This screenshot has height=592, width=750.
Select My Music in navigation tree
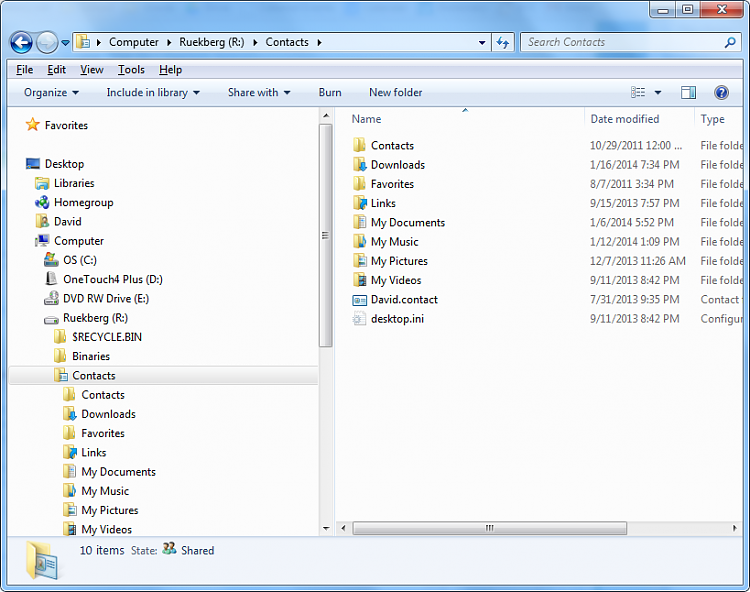point(96,491)
